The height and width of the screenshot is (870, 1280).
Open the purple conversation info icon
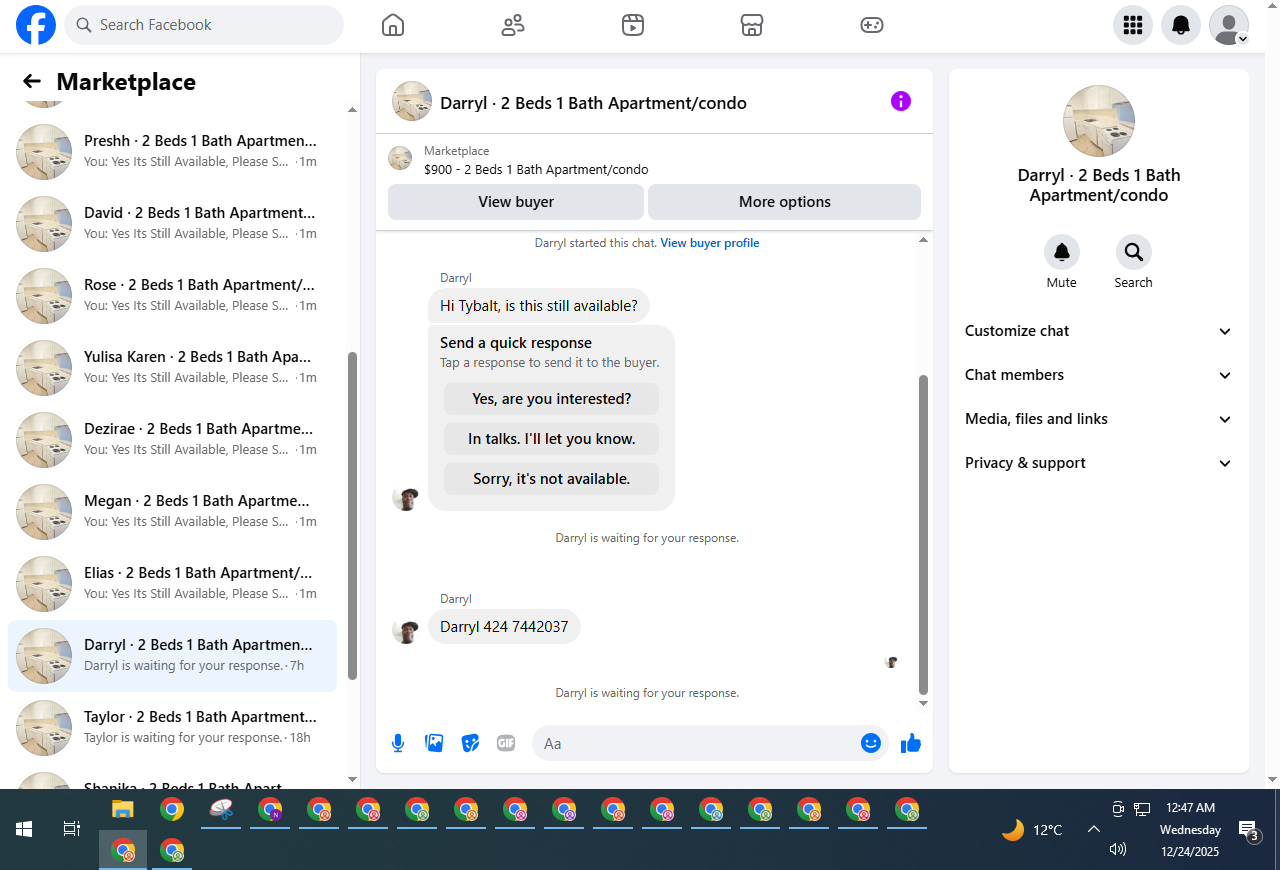[x=901, y=101]
